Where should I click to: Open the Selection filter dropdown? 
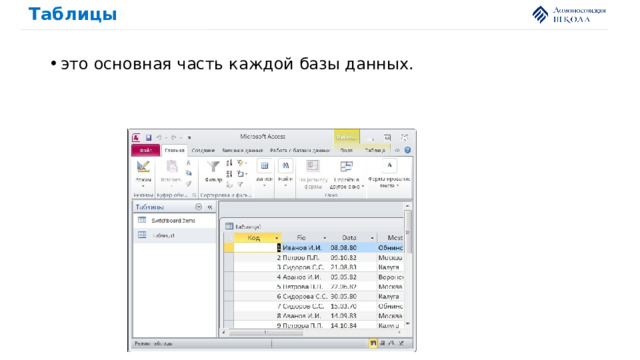[x=242, y=163]
